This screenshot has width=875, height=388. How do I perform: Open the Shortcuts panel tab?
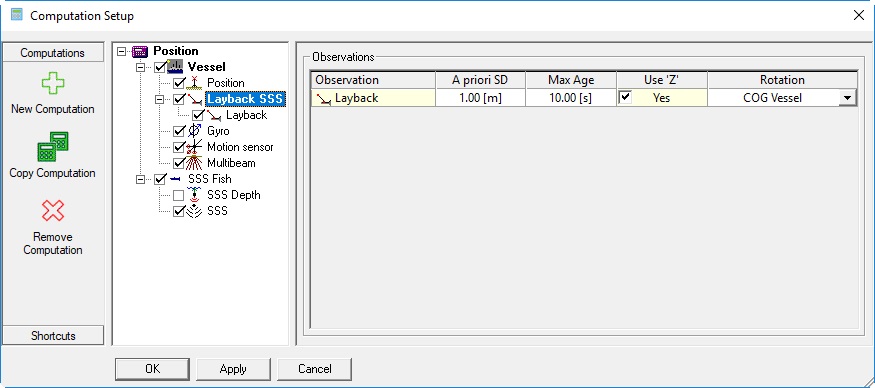click(53, 336)
